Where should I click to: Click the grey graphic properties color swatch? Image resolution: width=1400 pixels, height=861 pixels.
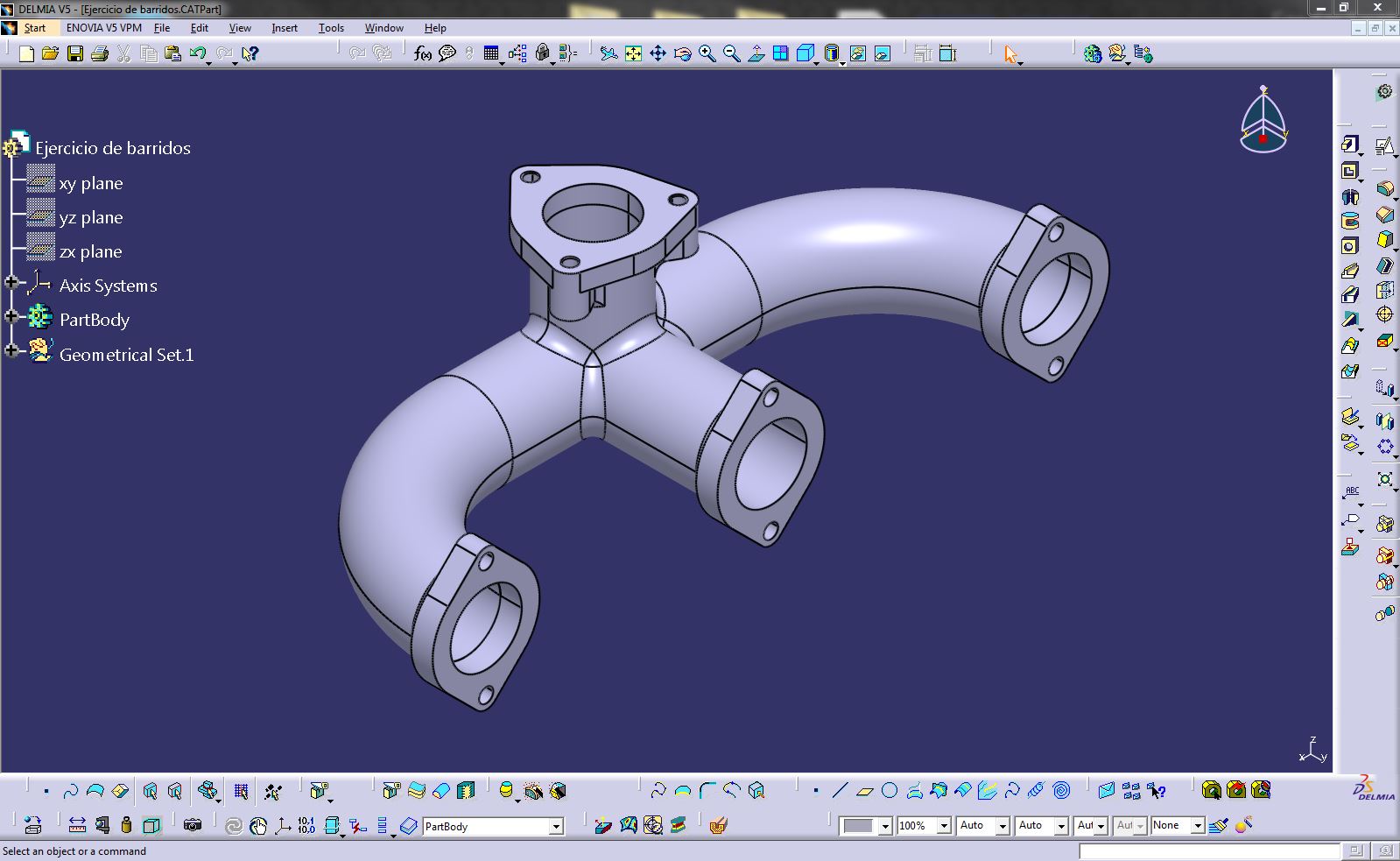pyautogui.click(x=858, y=826)
